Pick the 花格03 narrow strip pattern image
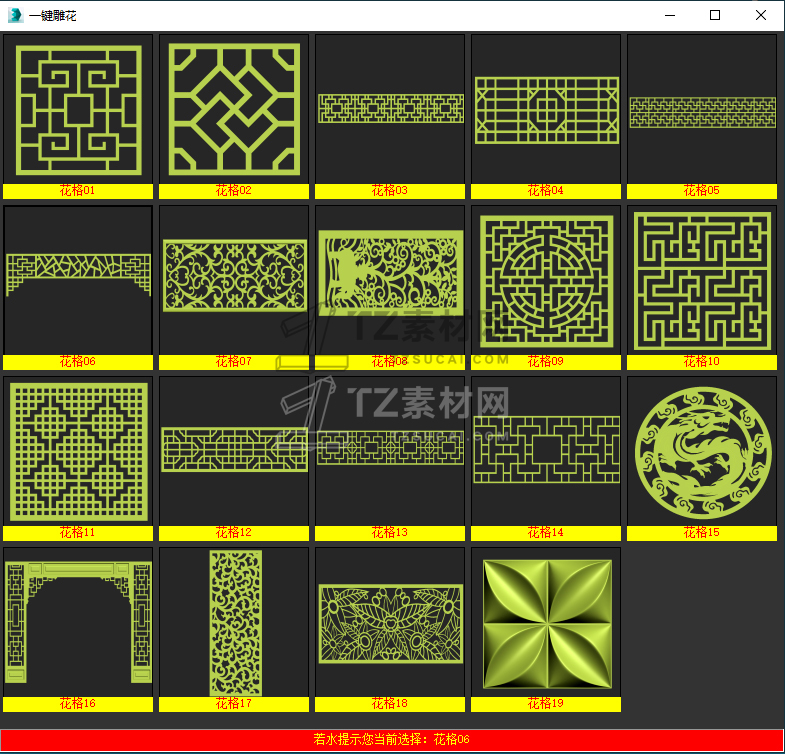The image size is (785, 754). click(390, 109)
